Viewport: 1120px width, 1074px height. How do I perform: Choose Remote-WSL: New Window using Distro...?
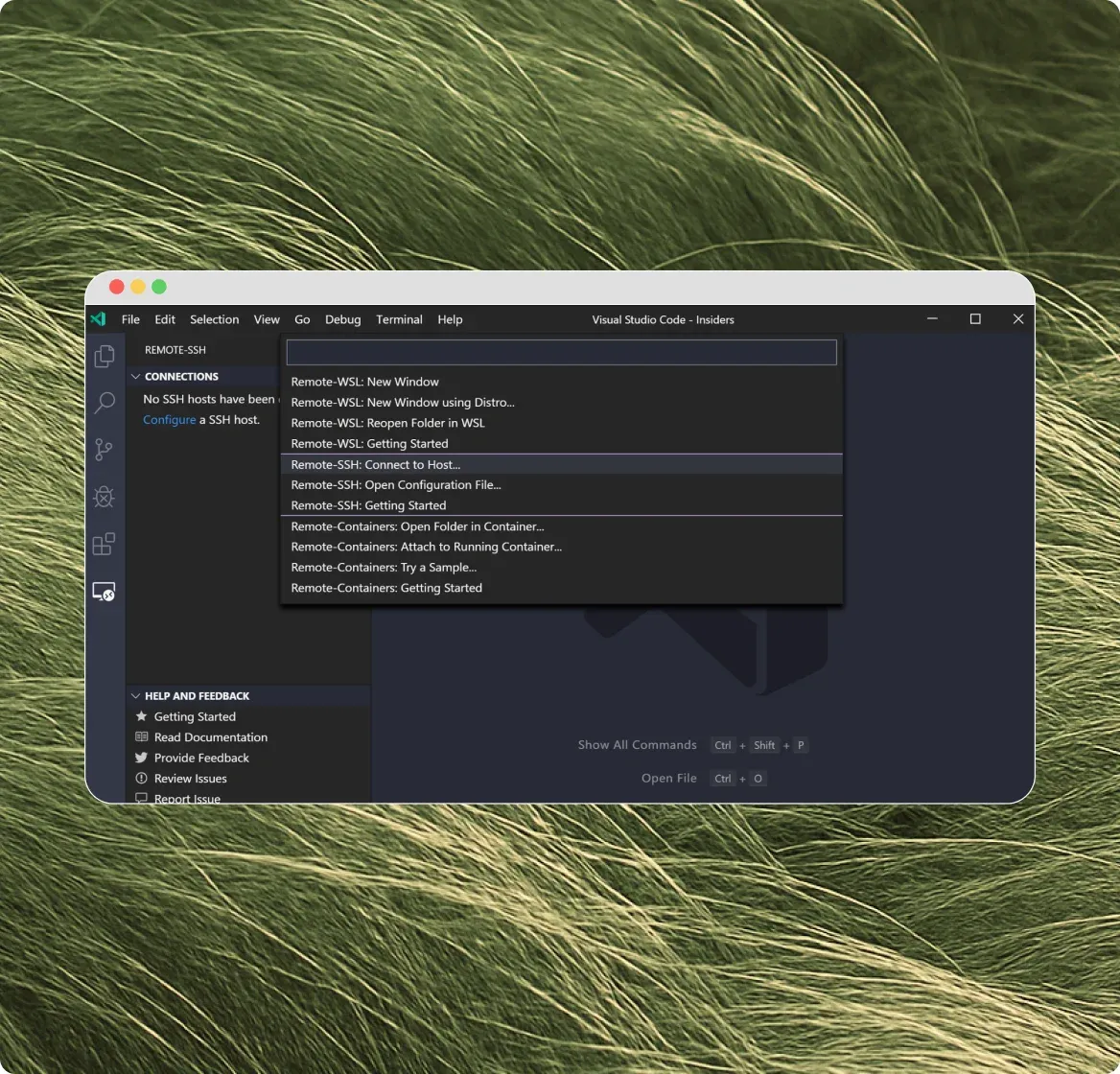pyautogui.click(x=561, y=402)
